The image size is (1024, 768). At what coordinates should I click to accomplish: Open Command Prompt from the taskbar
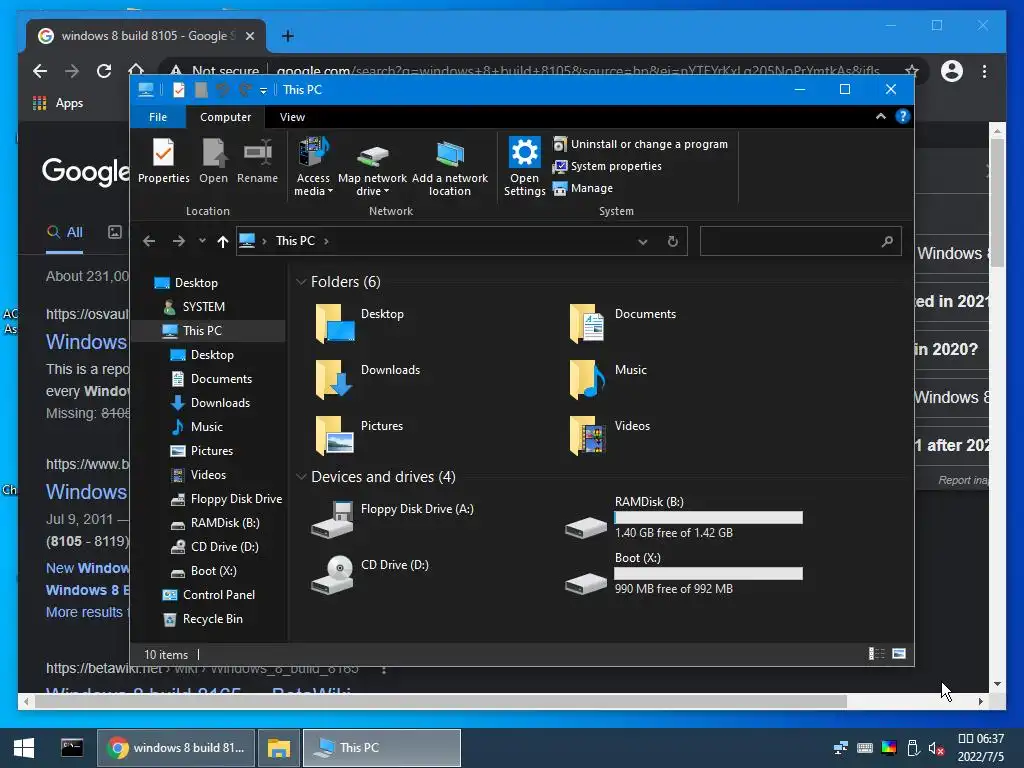(x=72, y=748)
